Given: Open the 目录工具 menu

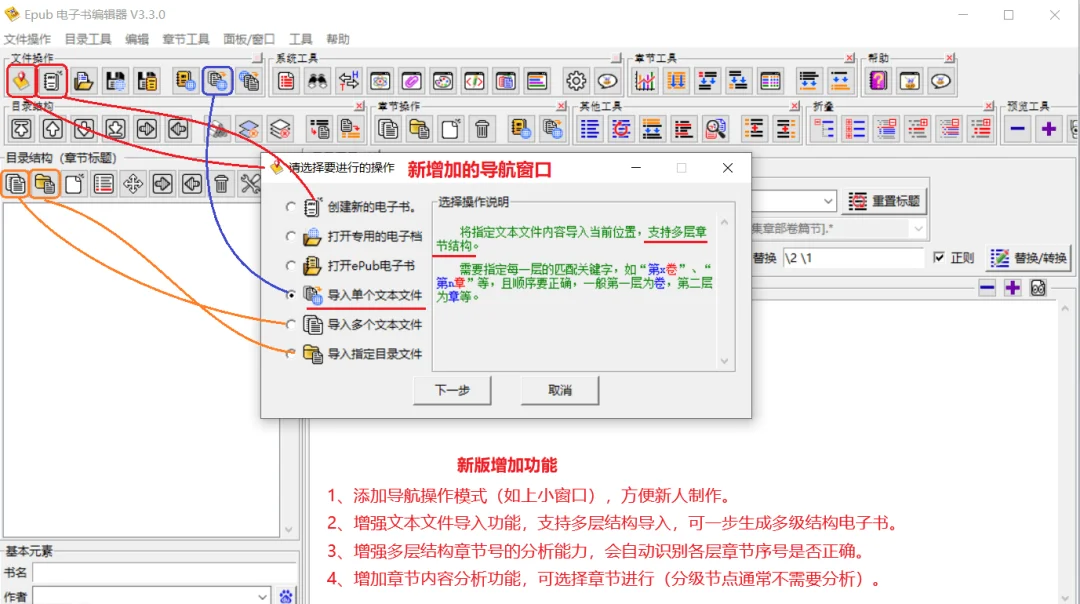Looking at the screenshot, I should click(87, 39).
